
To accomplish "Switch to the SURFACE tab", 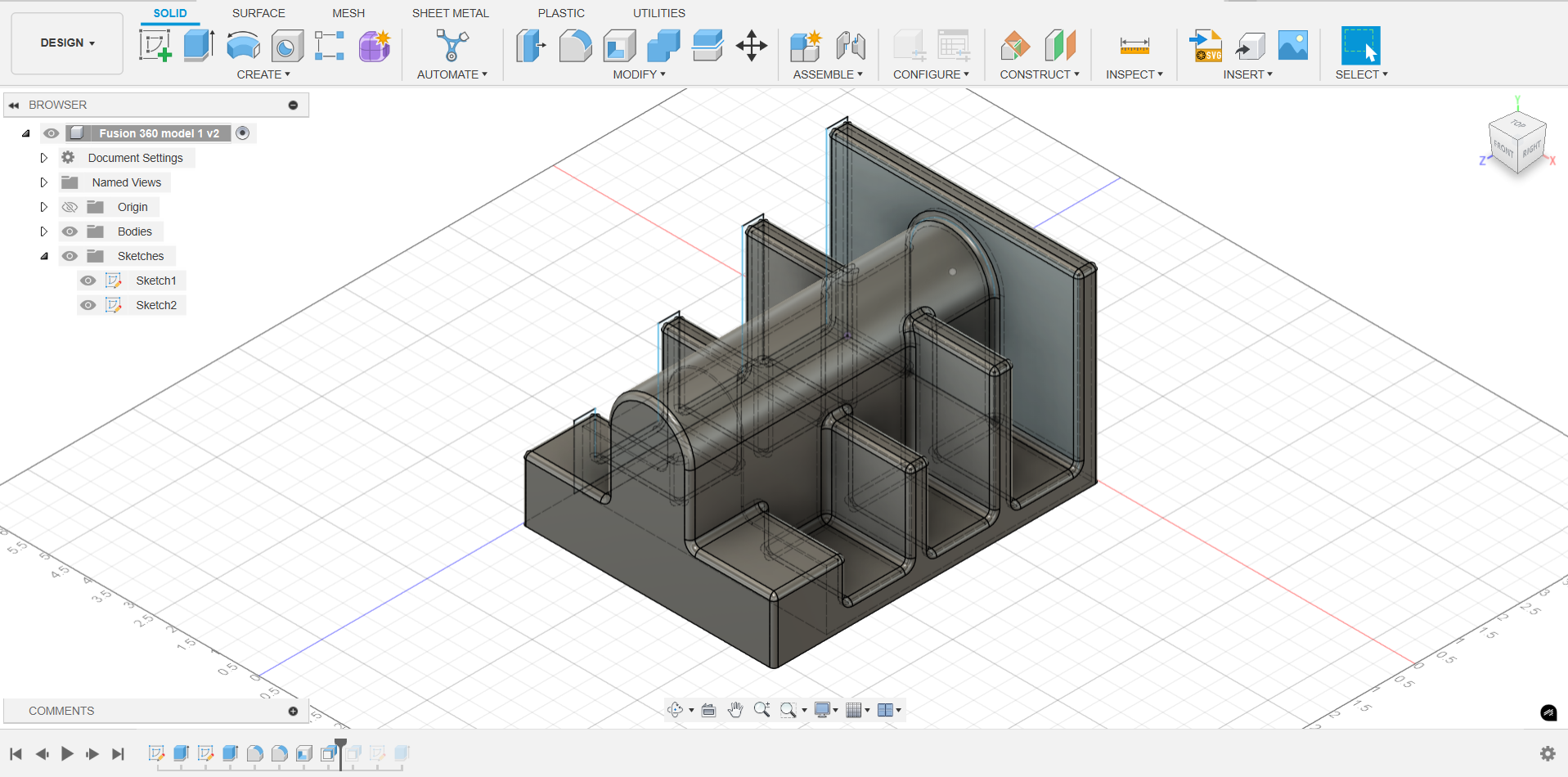I will coord(258,13).
